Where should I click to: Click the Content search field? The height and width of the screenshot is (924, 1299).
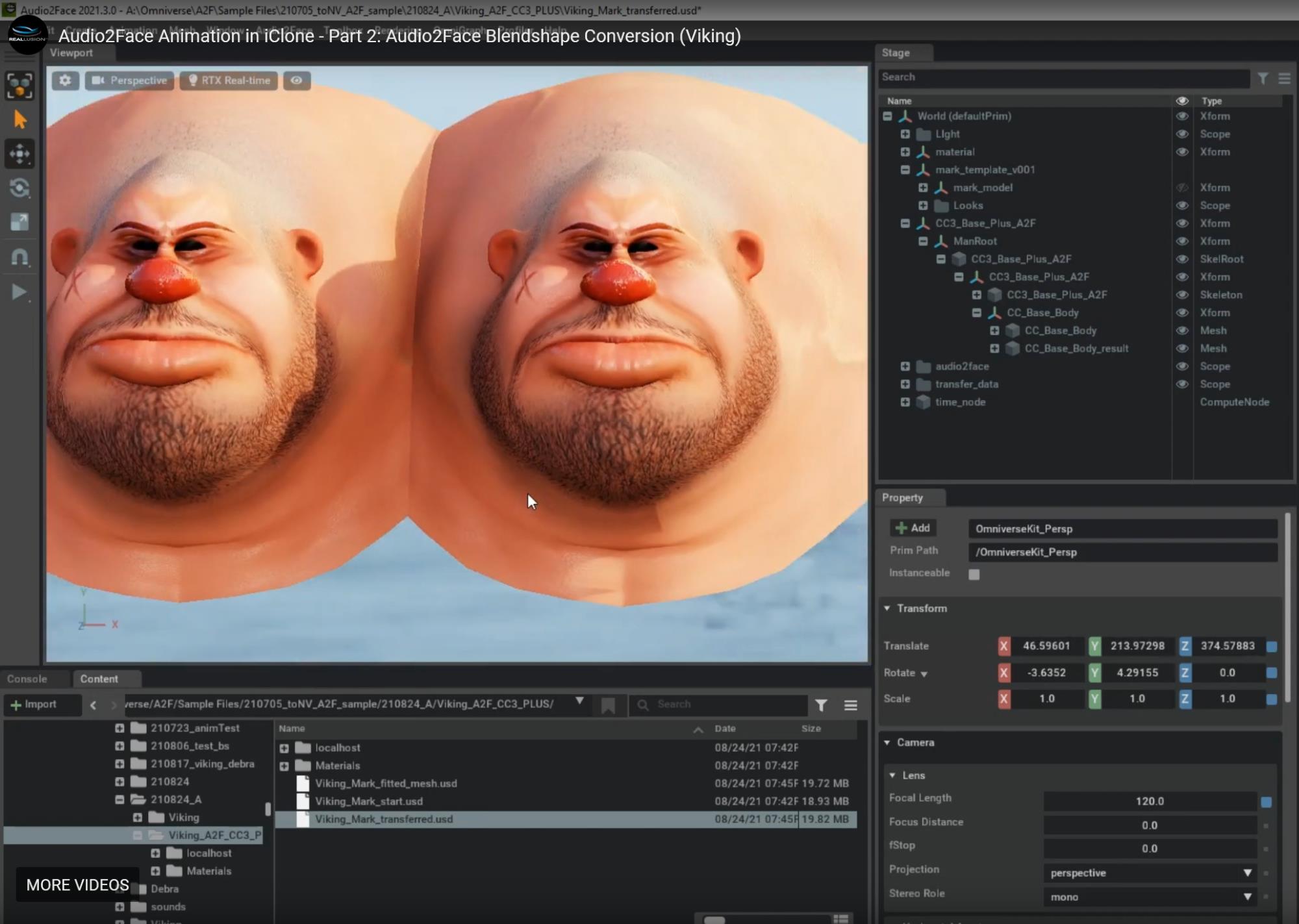(x=718, y=705)
